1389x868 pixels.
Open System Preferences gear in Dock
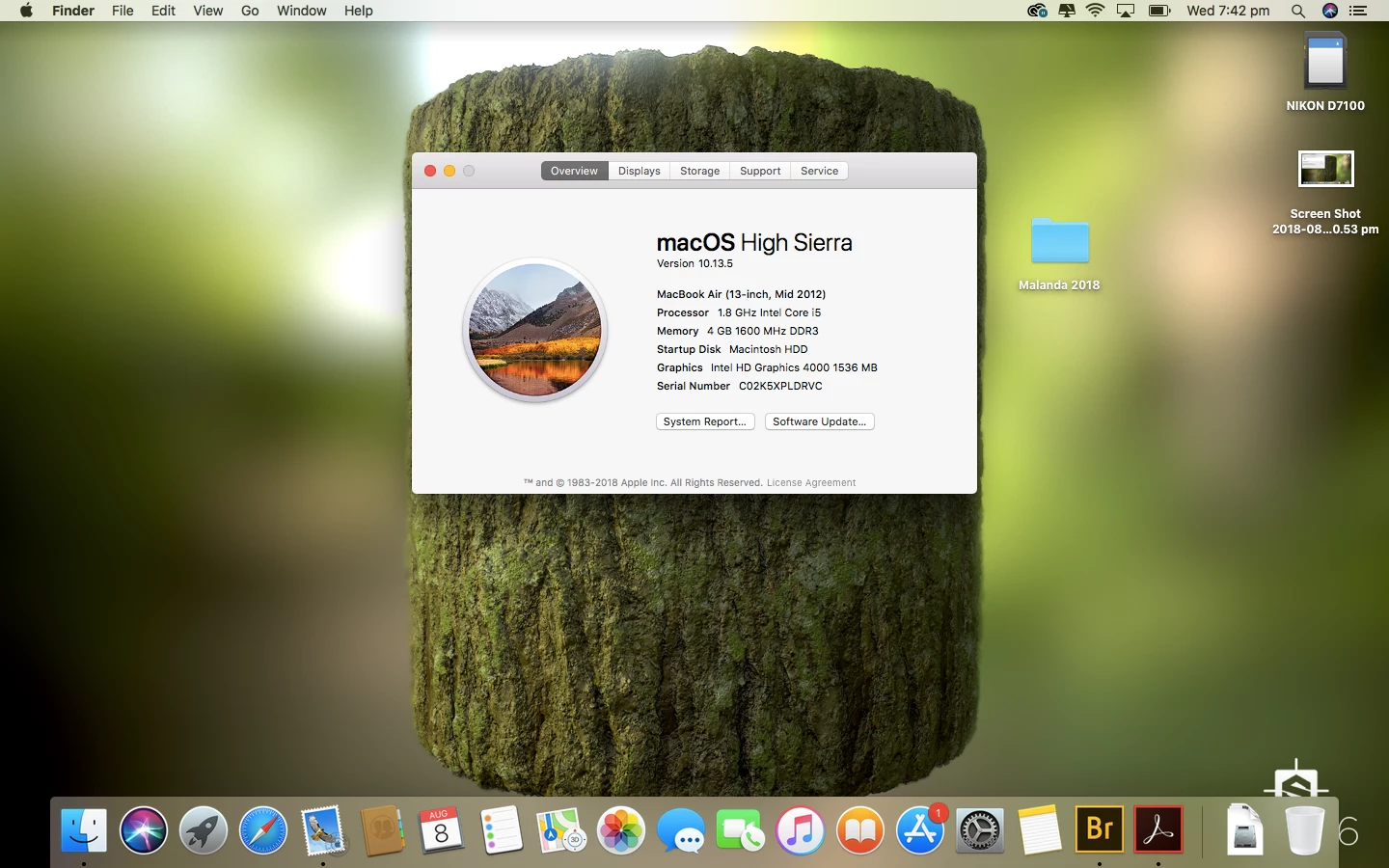pyautogui.click(x=979, y=830)
